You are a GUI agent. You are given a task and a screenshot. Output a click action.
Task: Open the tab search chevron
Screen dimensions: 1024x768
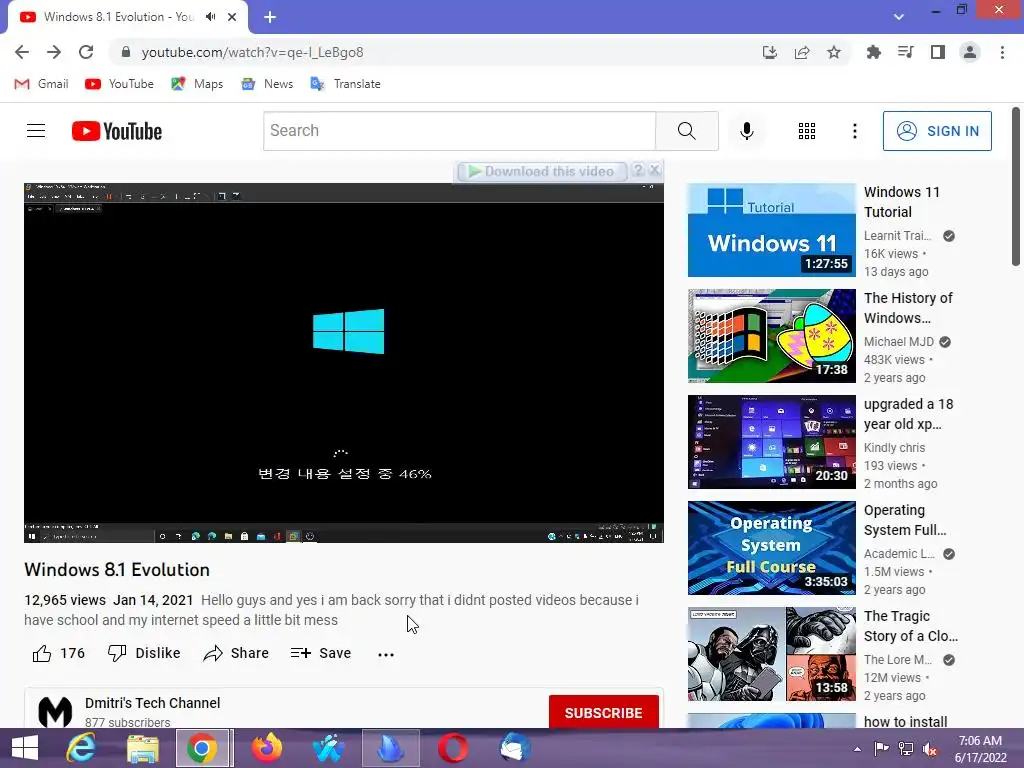coord(899,17)
